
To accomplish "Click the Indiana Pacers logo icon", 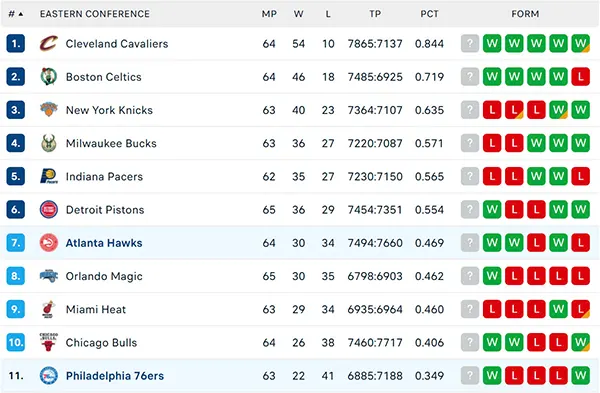I will pos(49,176).
